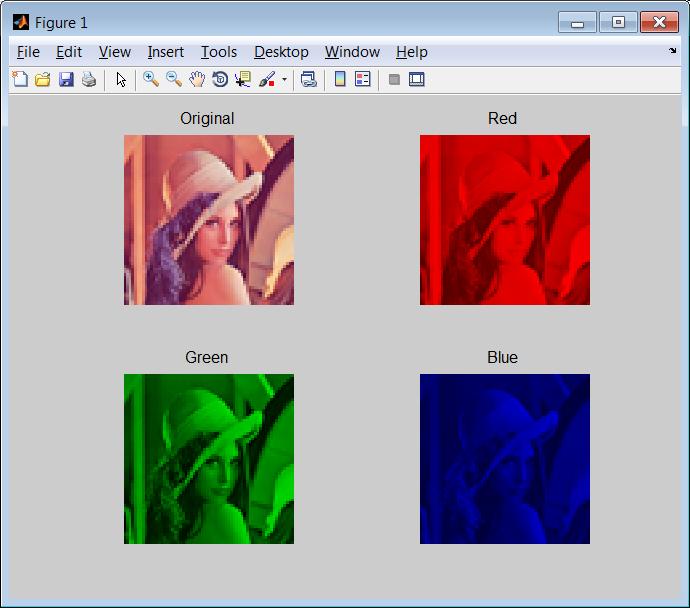Click the Open File folder icon
The height and width of the screenshot is (608, 690).
43,80
